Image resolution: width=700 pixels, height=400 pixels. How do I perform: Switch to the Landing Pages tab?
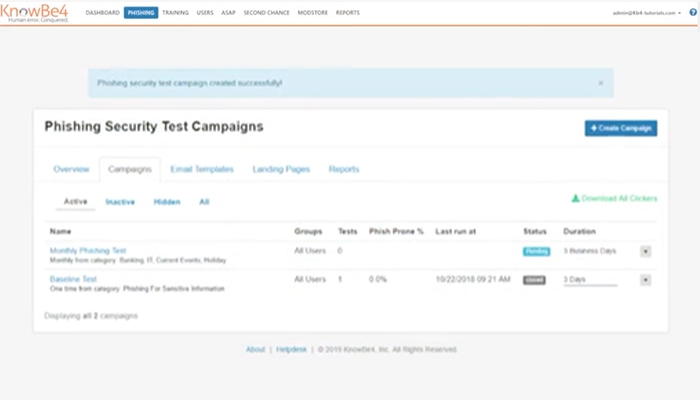tap(280, 169)
